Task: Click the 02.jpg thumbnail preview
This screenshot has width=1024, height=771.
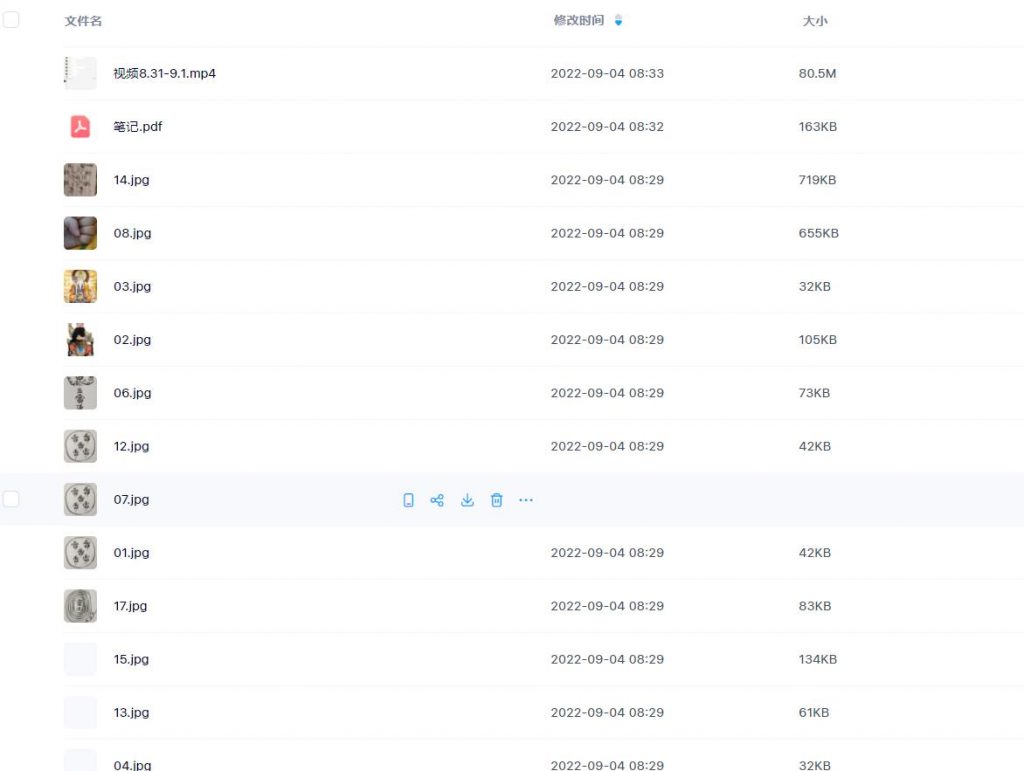Action: click(80, 340)
